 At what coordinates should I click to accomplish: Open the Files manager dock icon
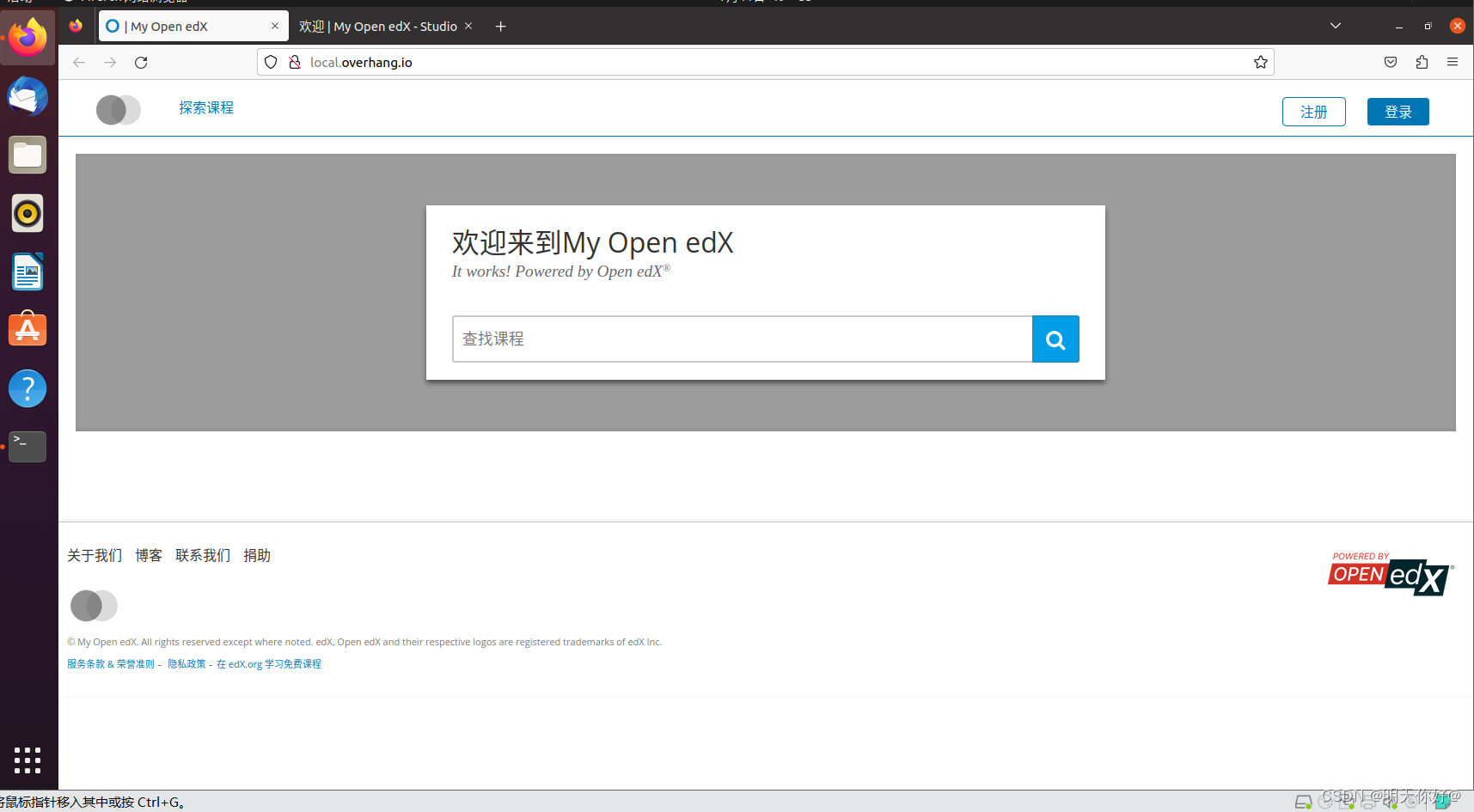(x=28, y=155)
